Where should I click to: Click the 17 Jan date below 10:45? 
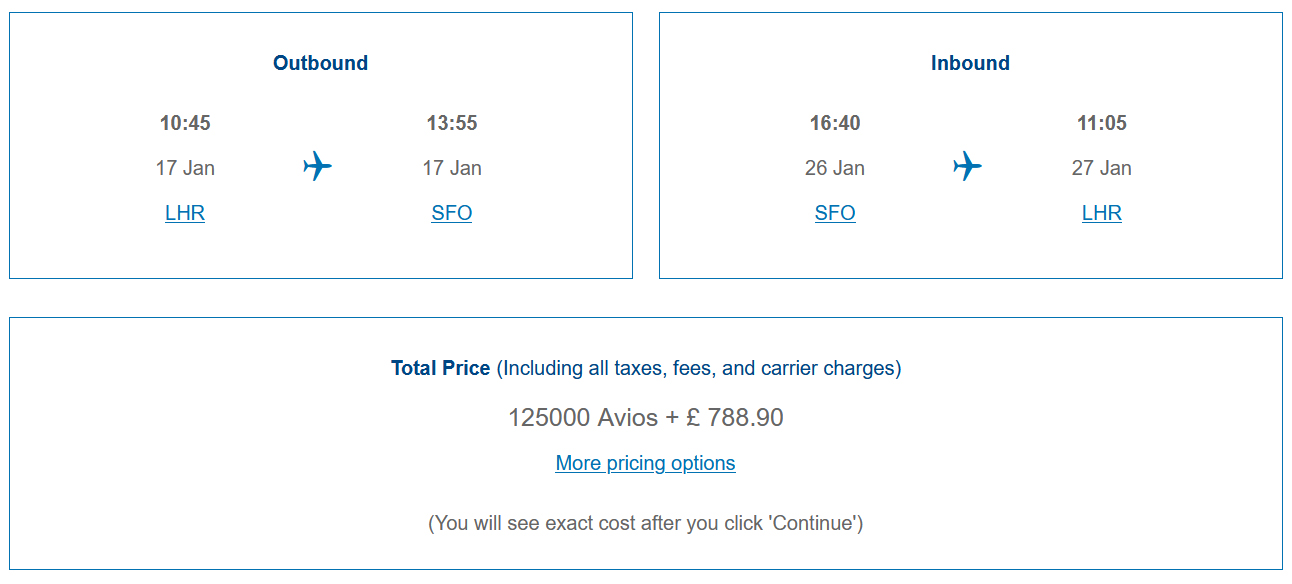coord(185,168)
